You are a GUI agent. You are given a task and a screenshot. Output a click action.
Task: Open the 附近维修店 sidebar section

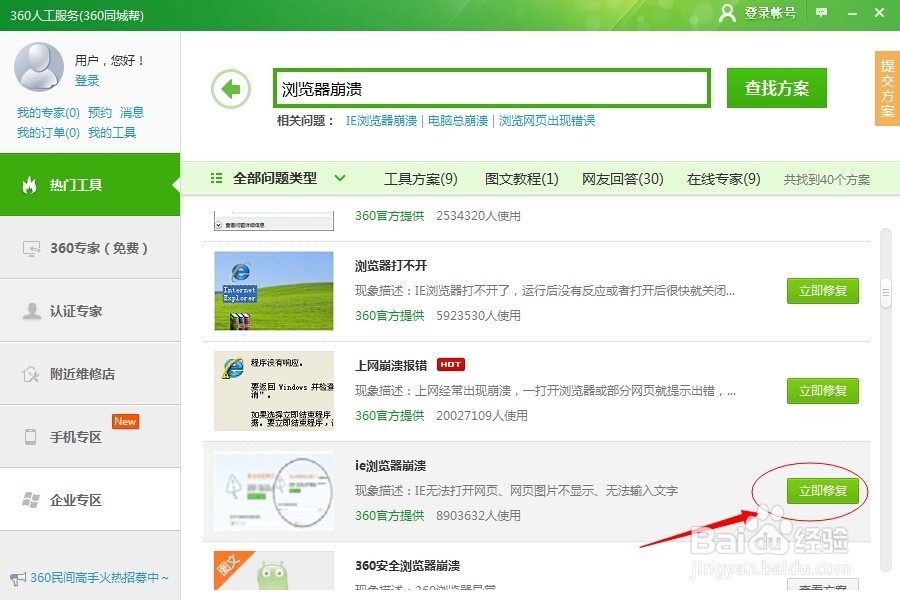pyautogui.click(x=90, y=374)
